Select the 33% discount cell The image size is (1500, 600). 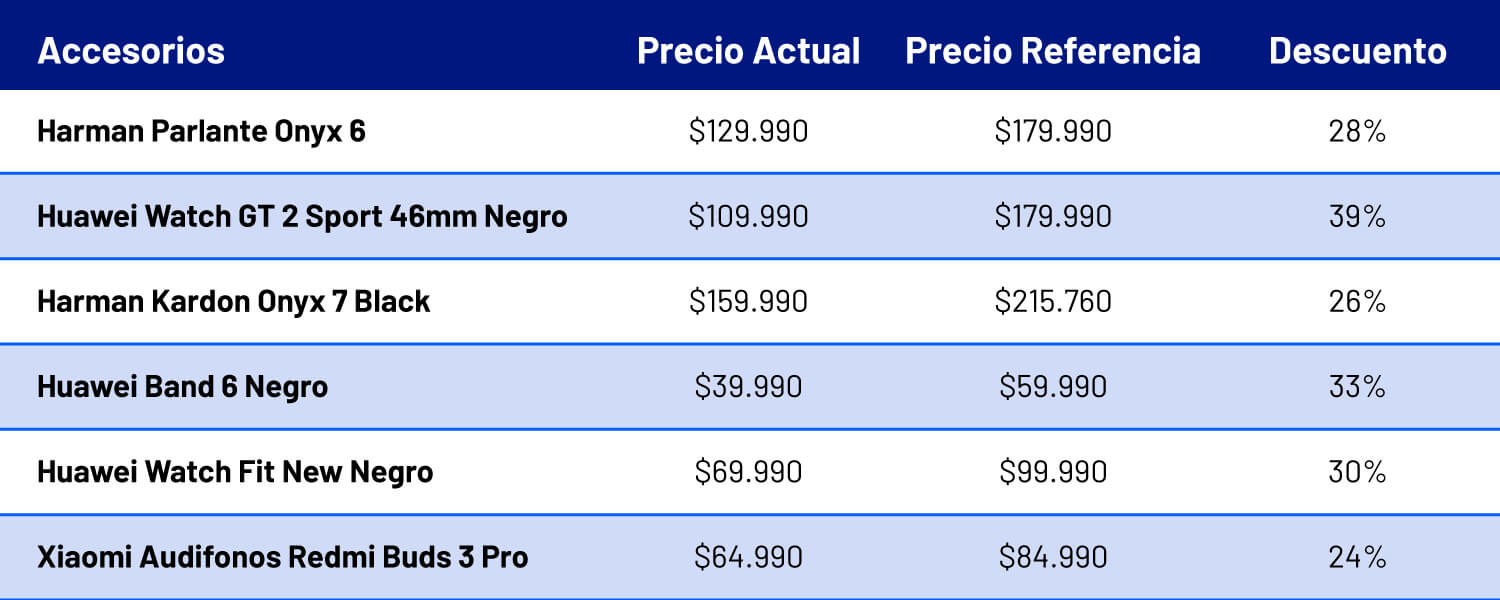click(x=1357, y=386)
